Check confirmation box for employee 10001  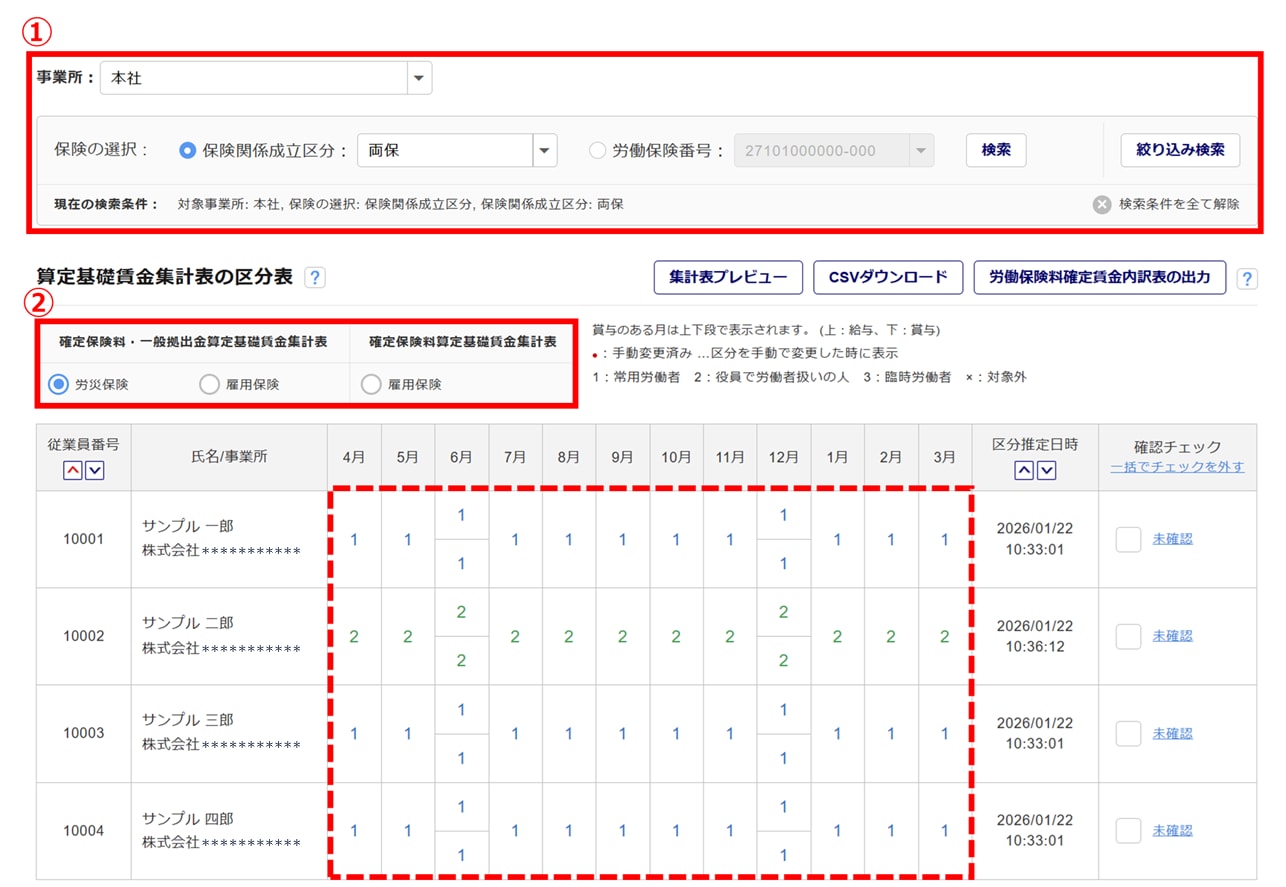(x=1128, y=539)
